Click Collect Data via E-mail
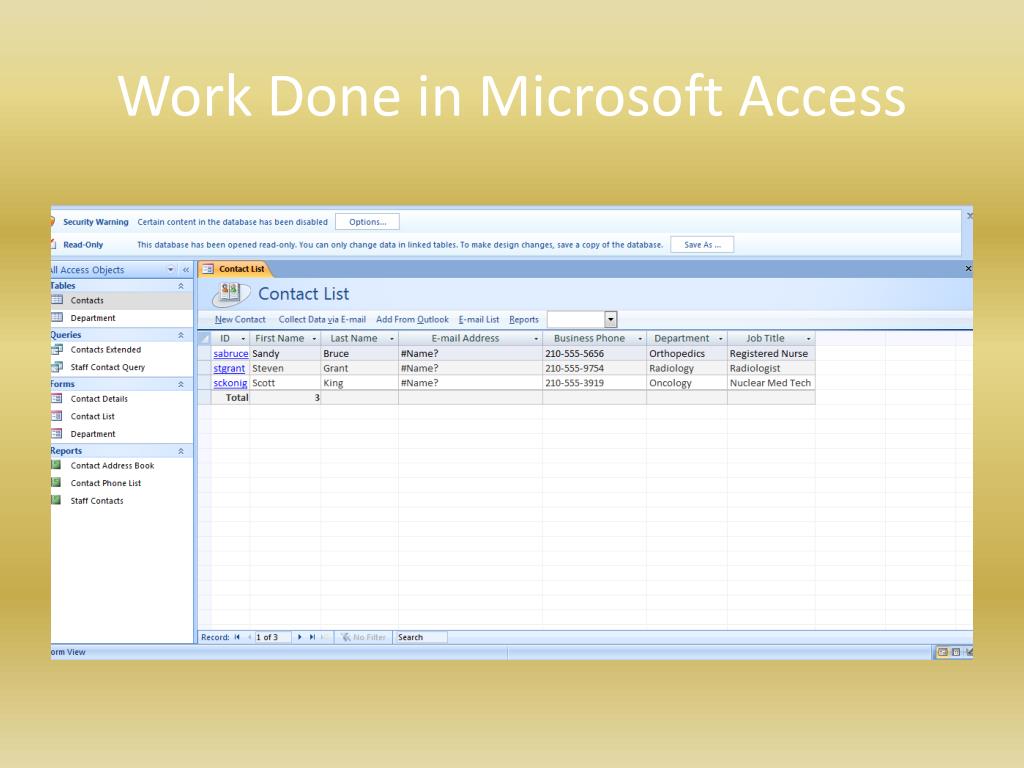This screenshot has height=768, width=1024. (322, 319)
